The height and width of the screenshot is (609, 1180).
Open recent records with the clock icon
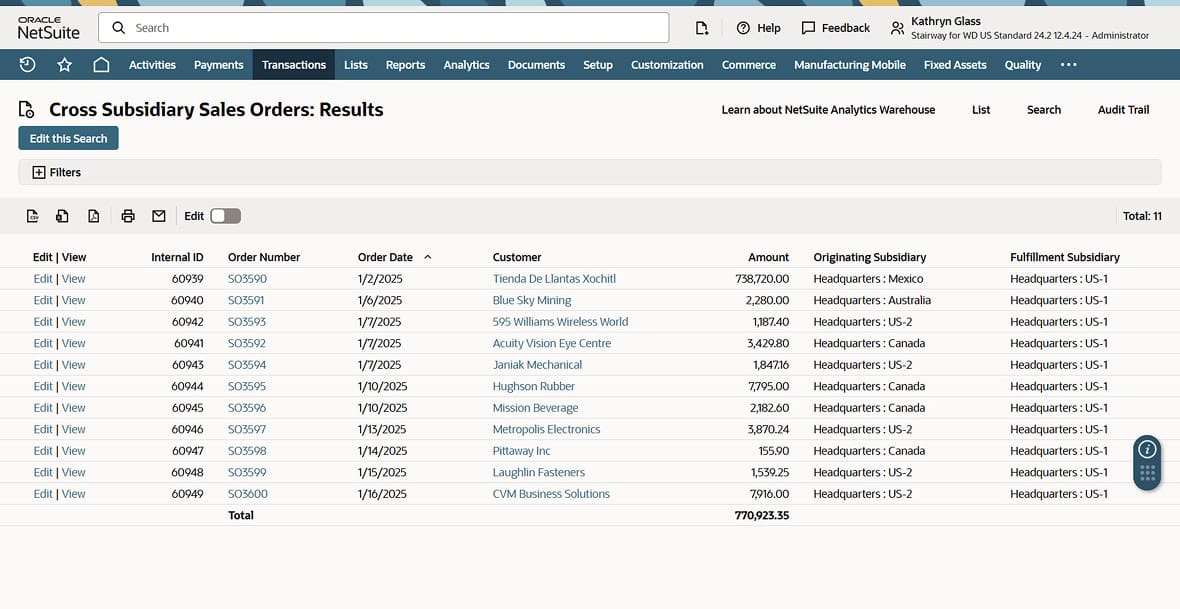(26, 64)
